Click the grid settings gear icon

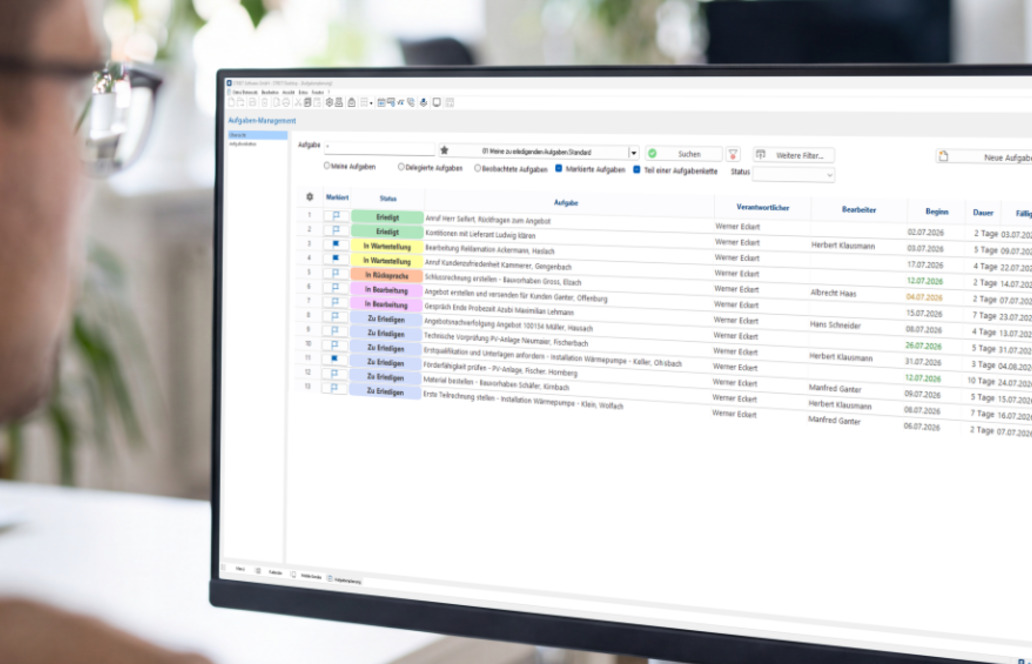point(310,196)
